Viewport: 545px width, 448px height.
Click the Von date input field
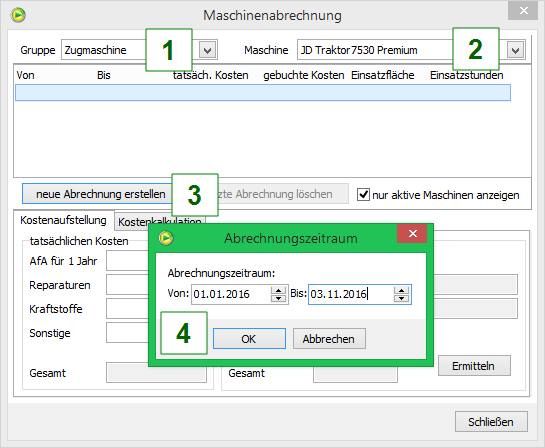231,294
